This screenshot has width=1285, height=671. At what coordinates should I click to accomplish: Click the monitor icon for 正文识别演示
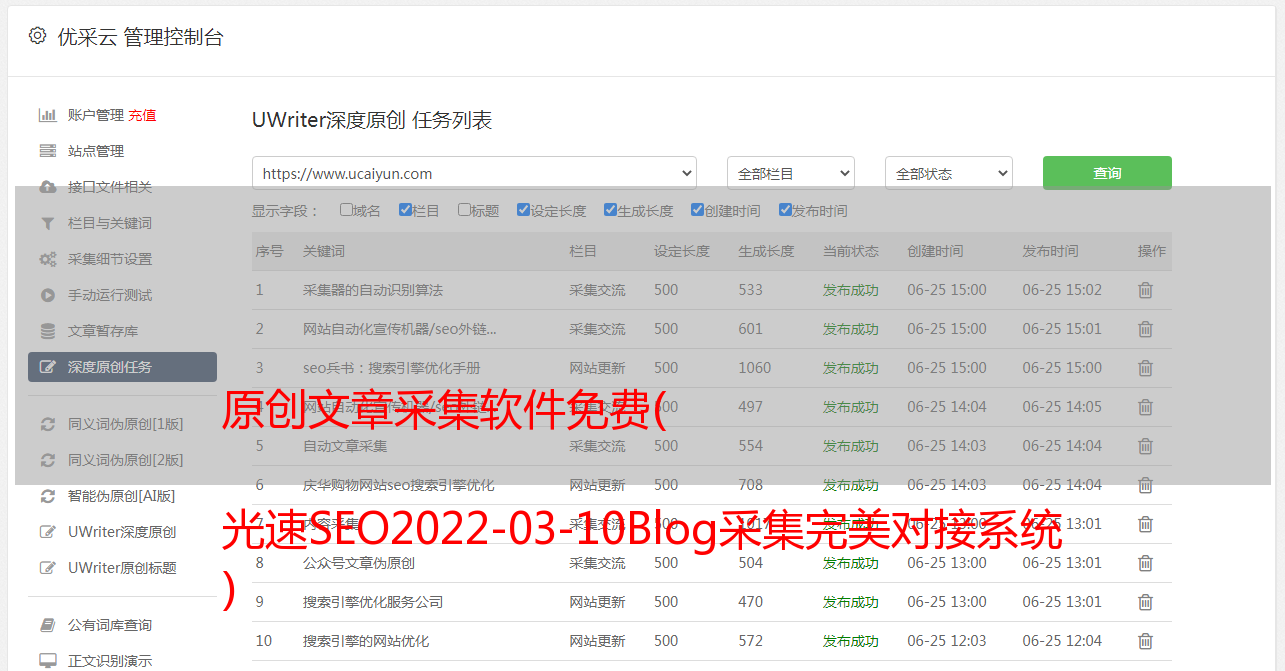pyautogui.click(x=47, y=661)
